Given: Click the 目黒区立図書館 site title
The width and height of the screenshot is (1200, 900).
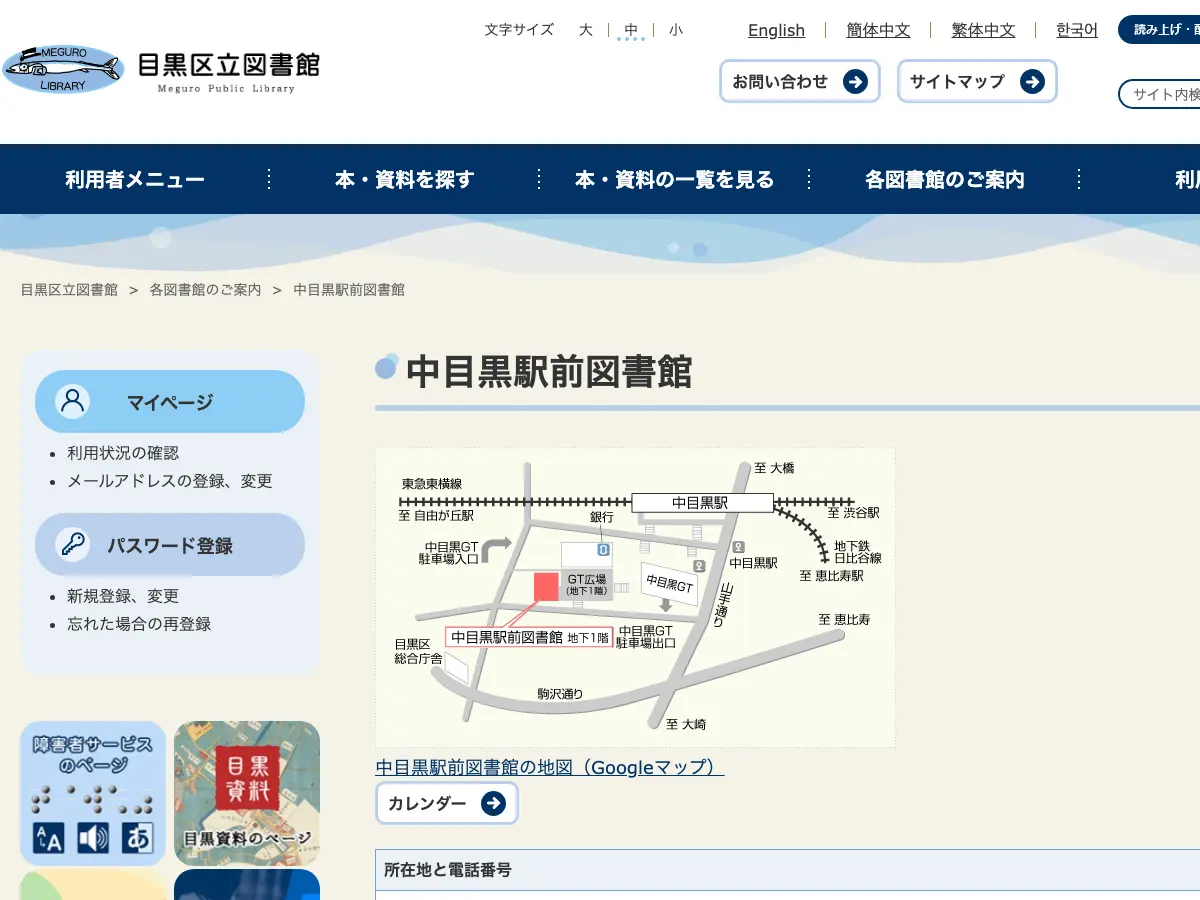Looking at the screenshot, I should tap(229, 66).
